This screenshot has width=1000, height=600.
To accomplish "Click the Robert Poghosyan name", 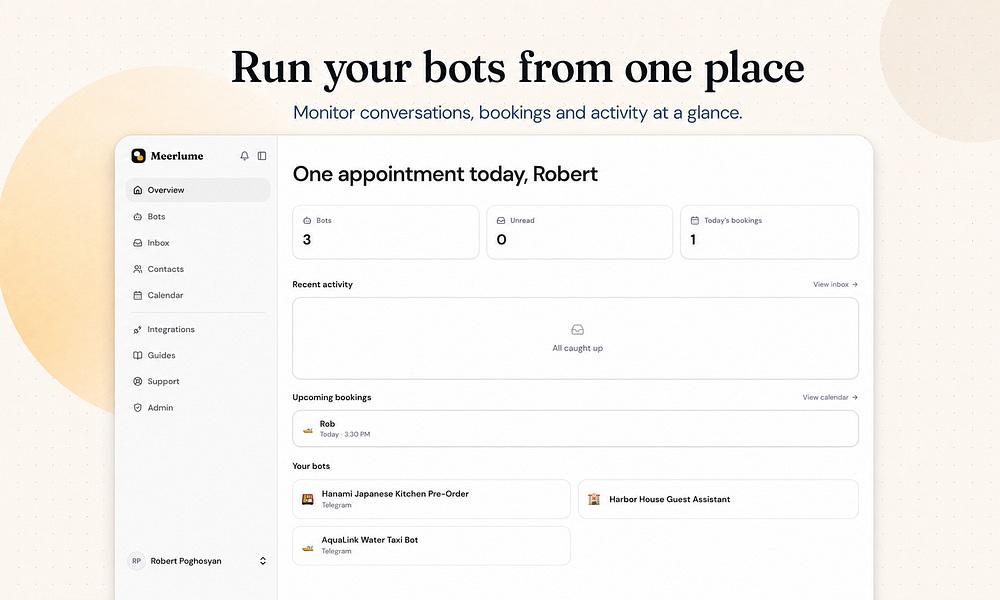I will (x=186, y=561).
